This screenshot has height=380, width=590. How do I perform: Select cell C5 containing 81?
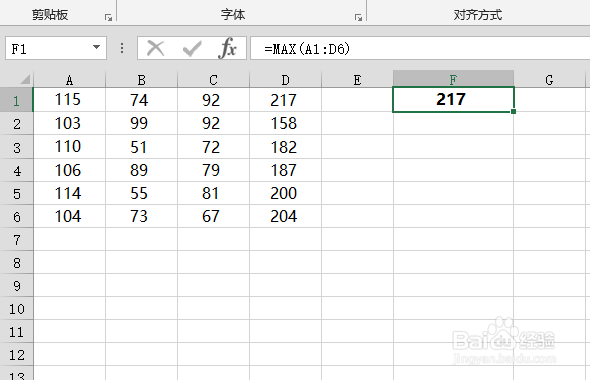pyautogui.click(x=213, y=193)
